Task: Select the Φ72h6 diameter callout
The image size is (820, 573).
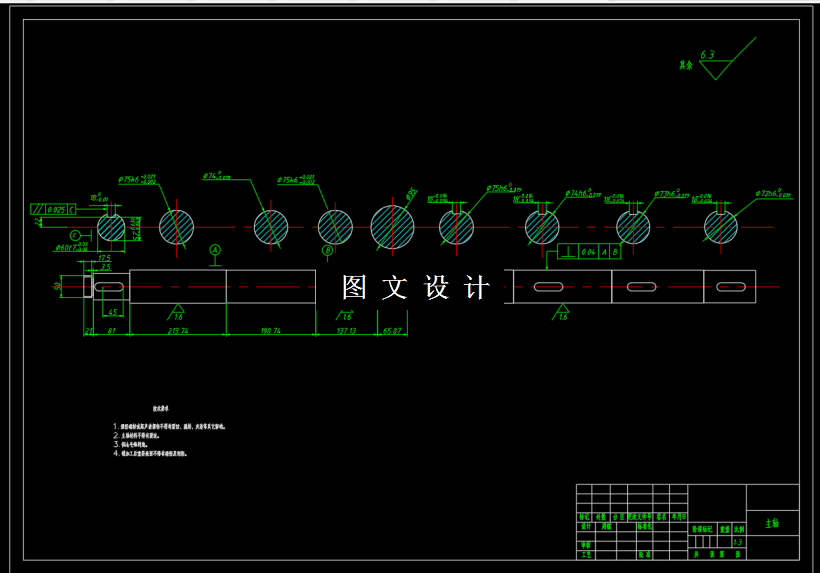Action: point(773,193)
